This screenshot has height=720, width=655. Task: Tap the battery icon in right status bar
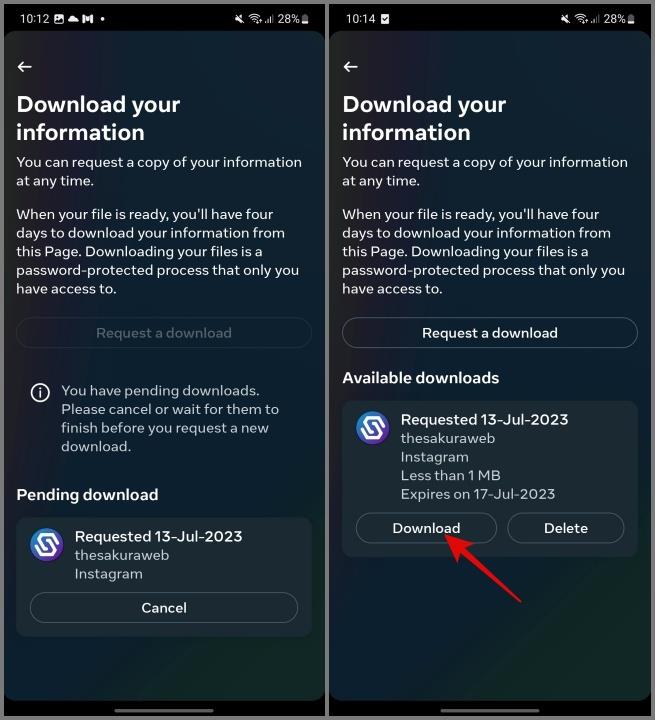pyautogui.click(x=631, y=19)
